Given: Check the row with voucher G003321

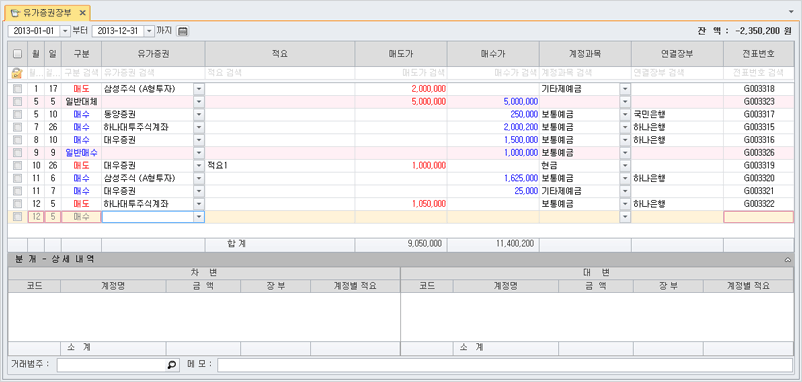Looking at the screenshot, I should pyautogui.click(x=17, y=191).
